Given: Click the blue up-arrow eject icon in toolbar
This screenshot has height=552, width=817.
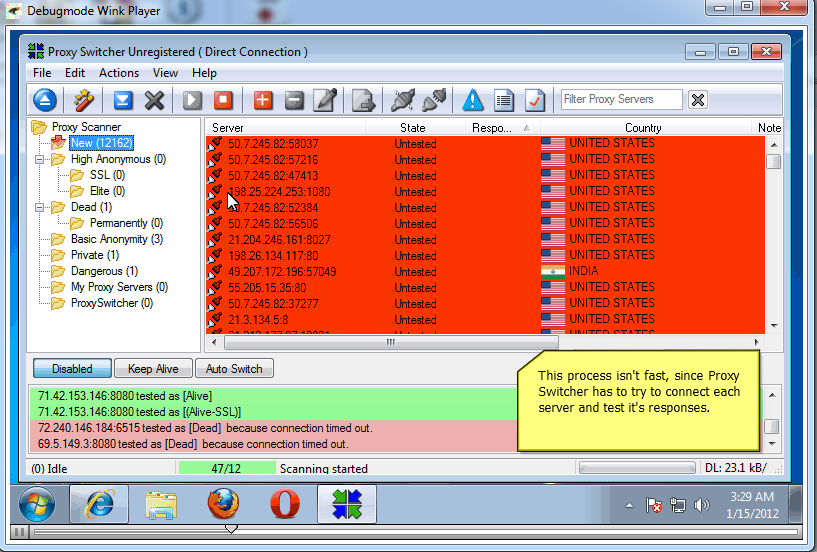Looking at the screenshot, I should (45, 100).
